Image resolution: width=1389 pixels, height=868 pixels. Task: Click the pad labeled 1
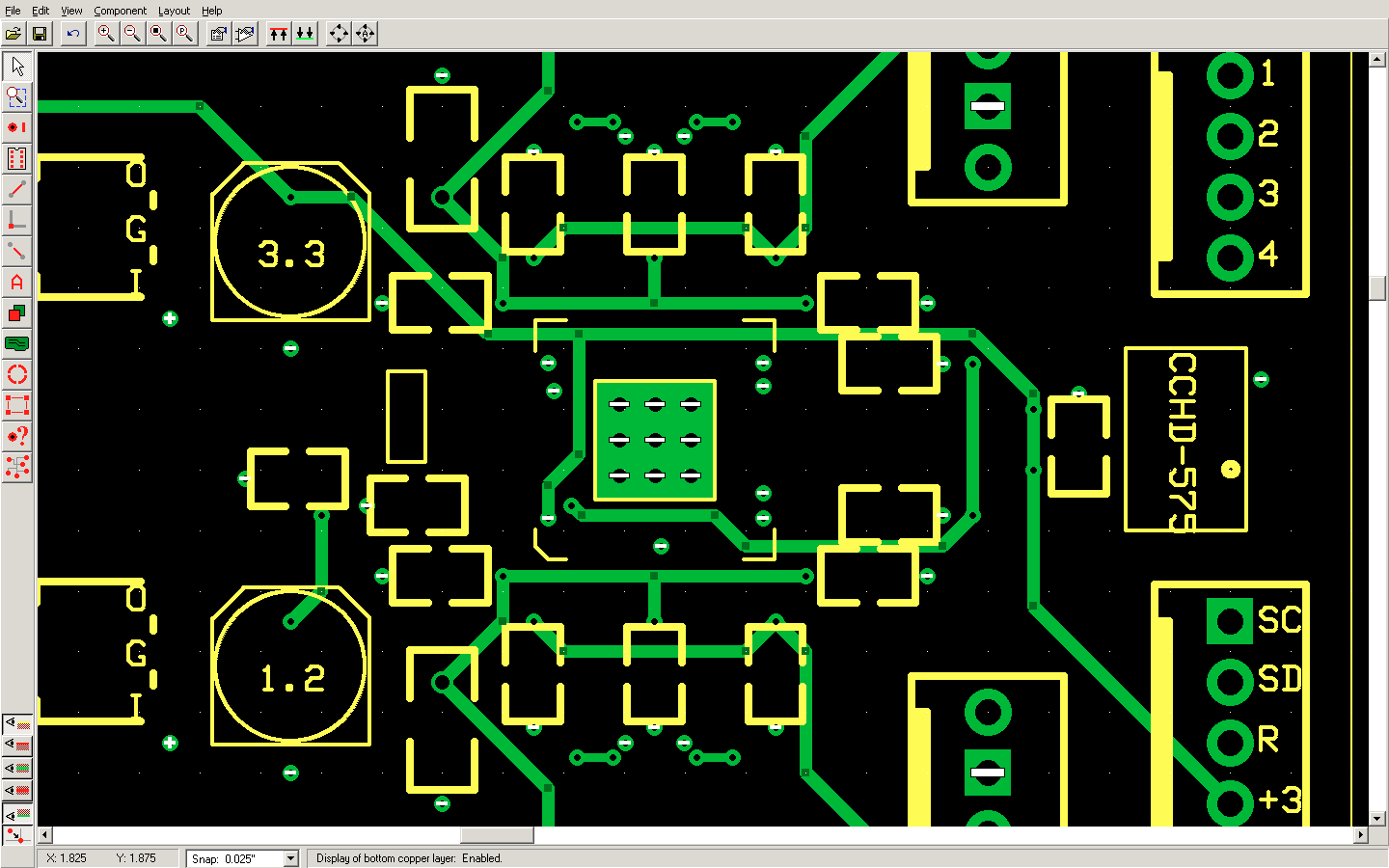pyautogui.click(x=1230, y=75)
